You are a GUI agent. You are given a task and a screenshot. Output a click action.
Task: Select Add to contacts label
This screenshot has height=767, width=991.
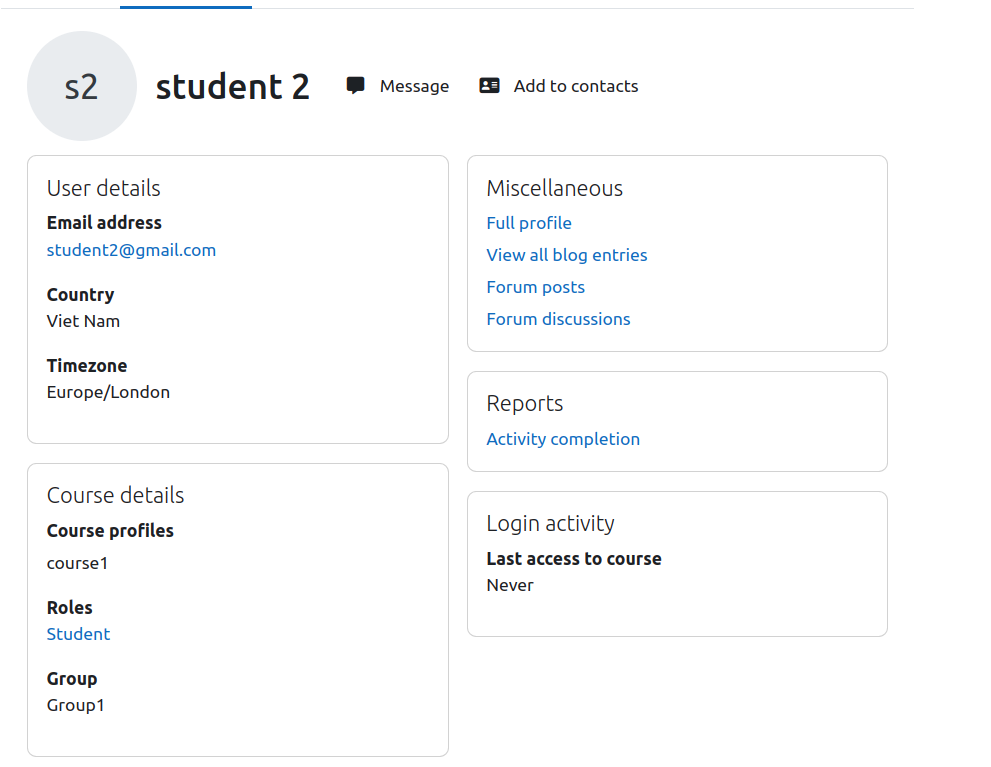(x=576, y=86)
